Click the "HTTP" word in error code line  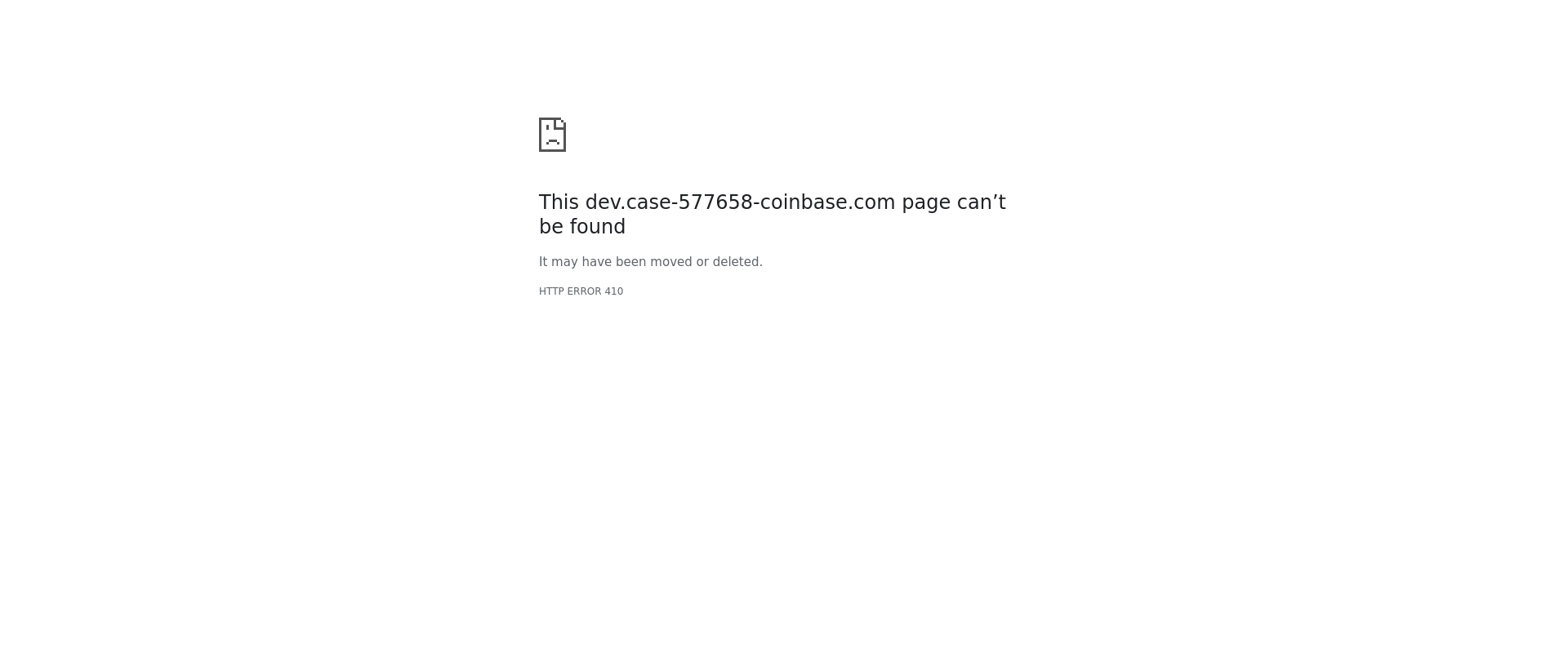coord(551,291)
